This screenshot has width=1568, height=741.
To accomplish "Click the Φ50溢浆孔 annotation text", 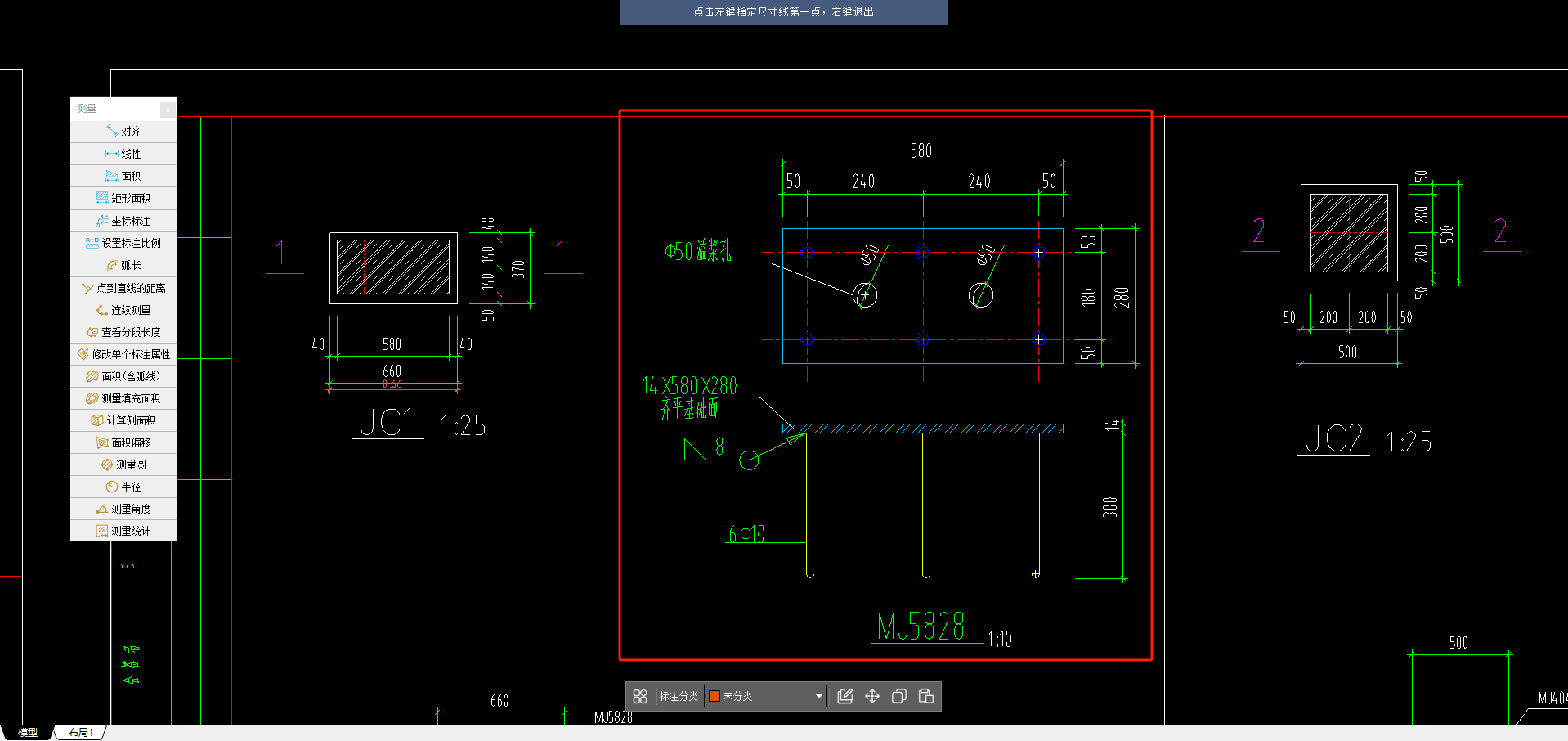I will point(697,251).
